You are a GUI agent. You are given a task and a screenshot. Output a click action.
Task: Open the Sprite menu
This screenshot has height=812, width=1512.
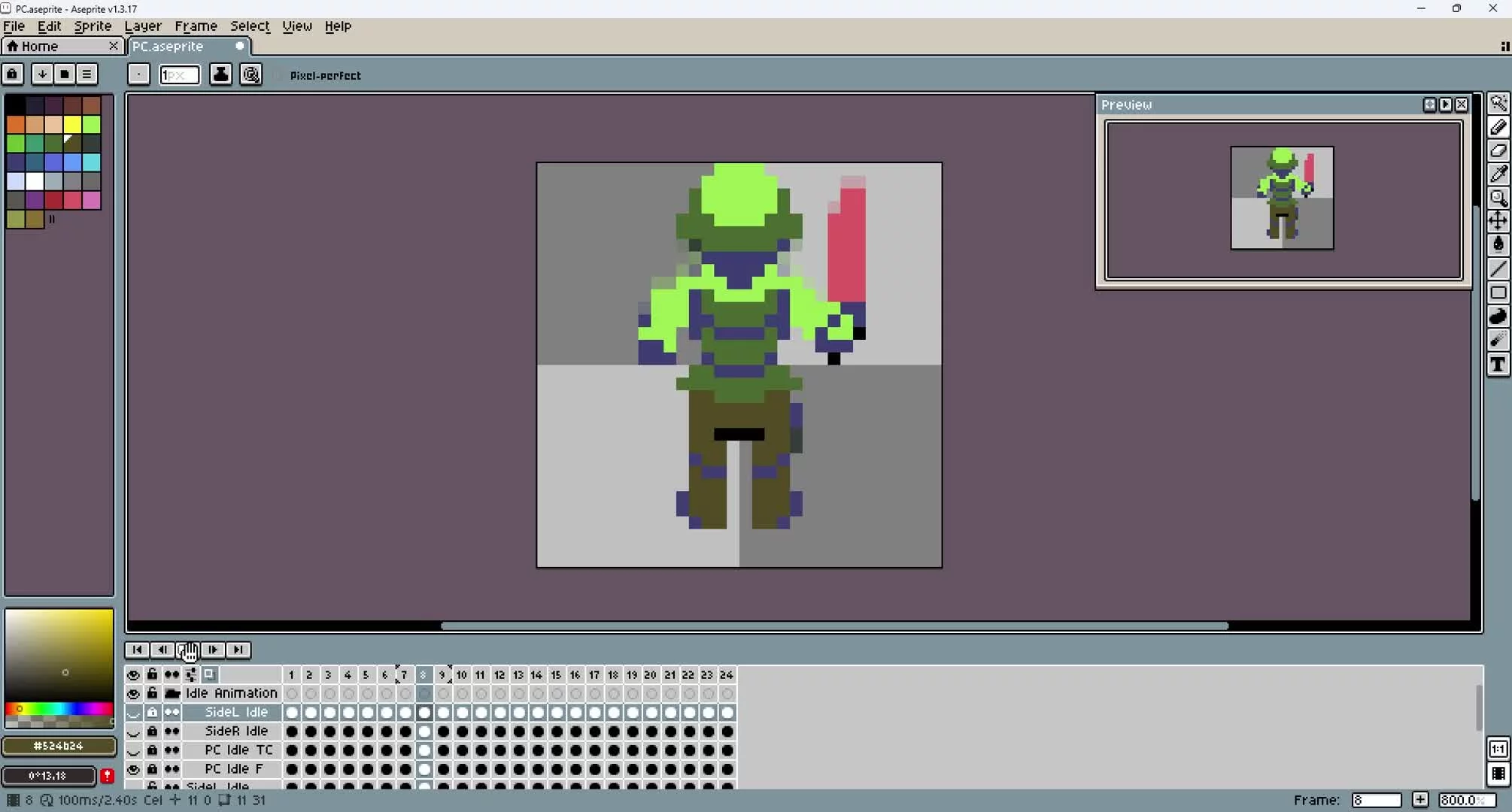pyautogui.click(x=93, y=26)
